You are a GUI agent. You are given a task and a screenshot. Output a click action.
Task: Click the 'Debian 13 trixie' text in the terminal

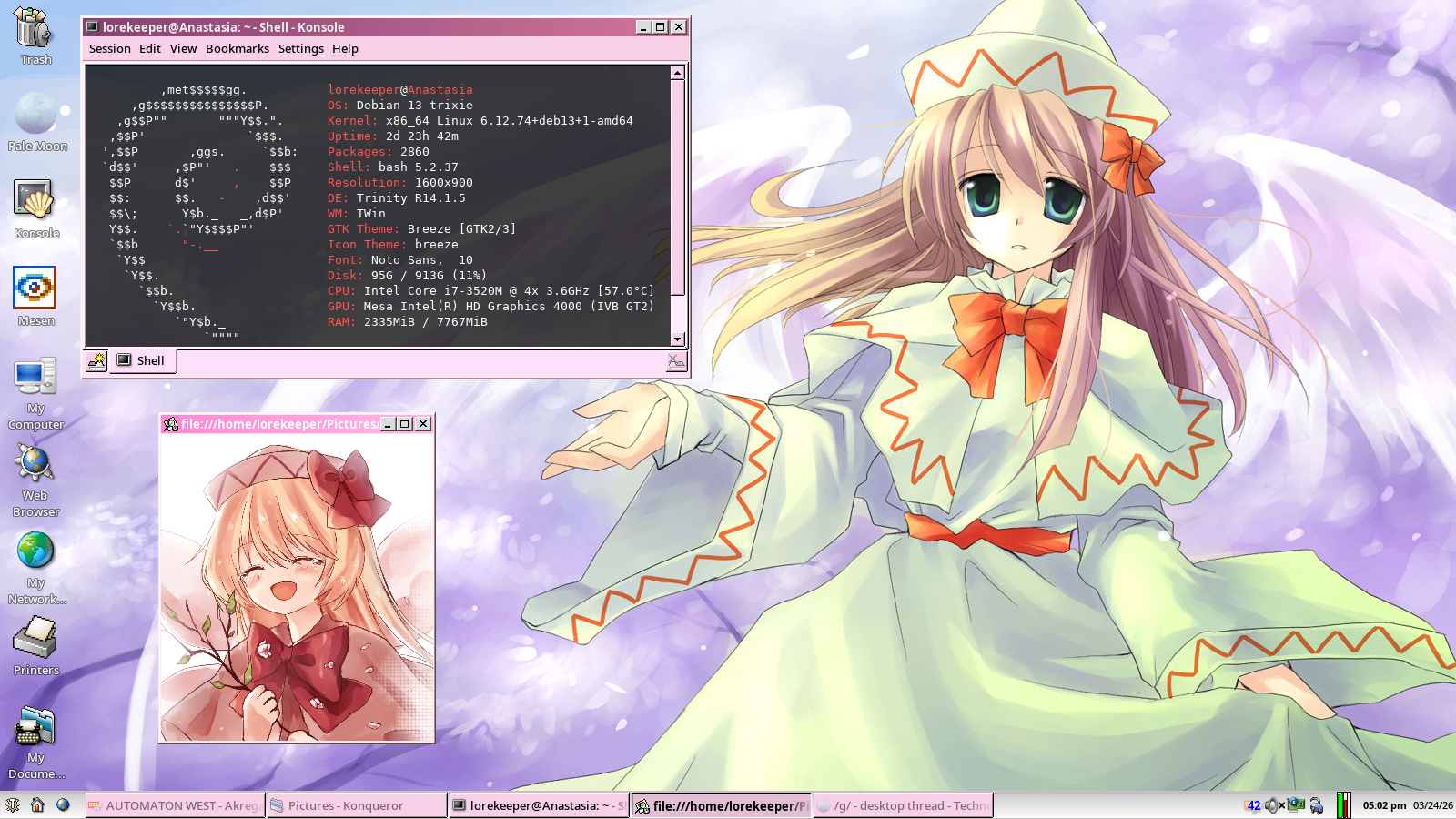[415, 106]
